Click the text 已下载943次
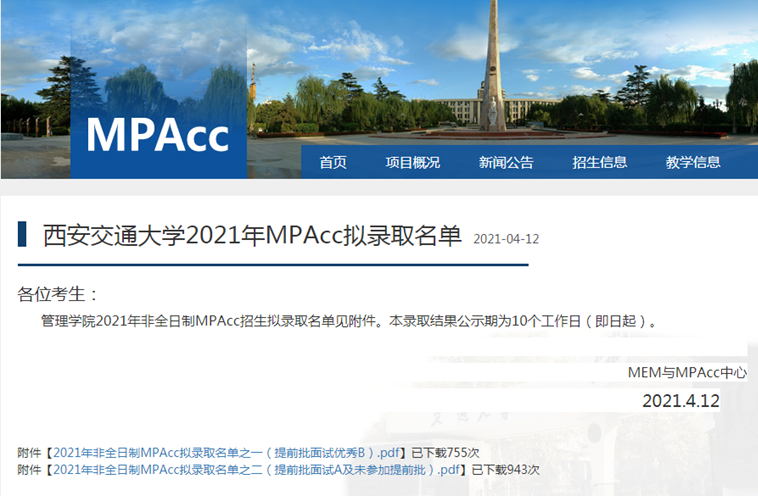The height and width of the screenshot is (498, 758). (506, 470)
